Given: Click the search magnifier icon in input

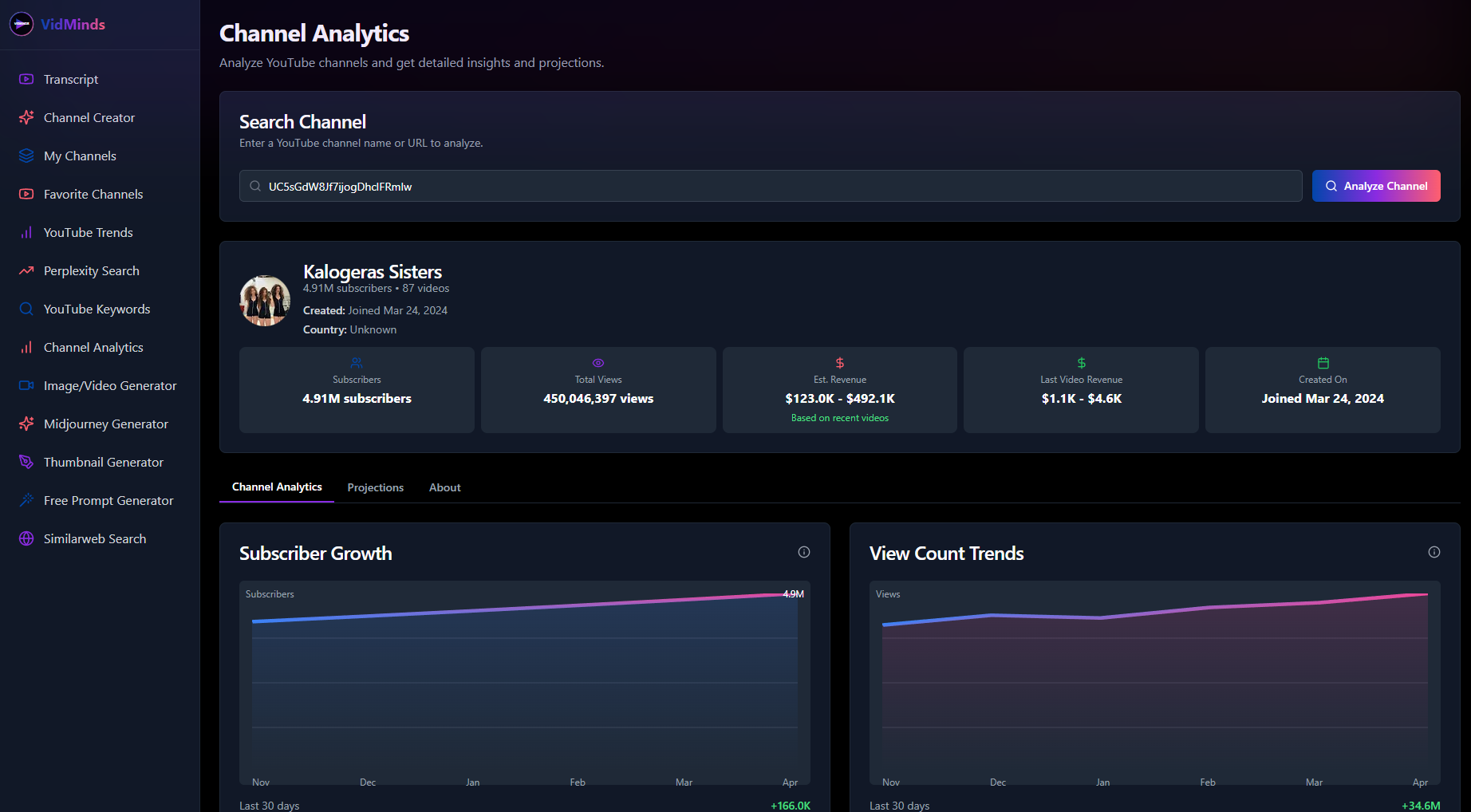Looking at the screenshot, I should (x=255, y=186).
